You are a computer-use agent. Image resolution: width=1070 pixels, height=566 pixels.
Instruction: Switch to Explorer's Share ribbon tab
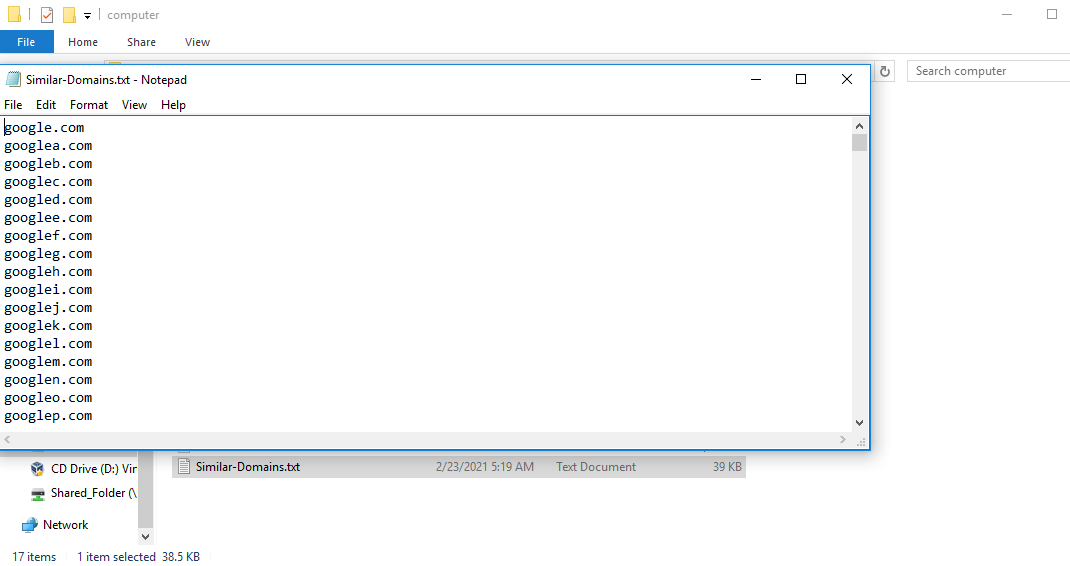click(141, 42)
